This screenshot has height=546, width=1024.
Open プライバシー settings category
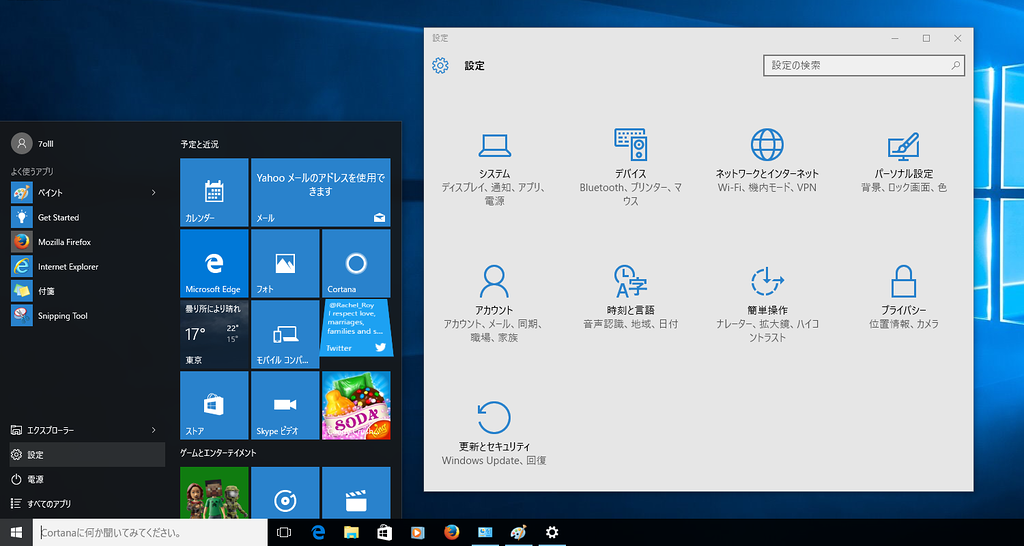(904, 297)
